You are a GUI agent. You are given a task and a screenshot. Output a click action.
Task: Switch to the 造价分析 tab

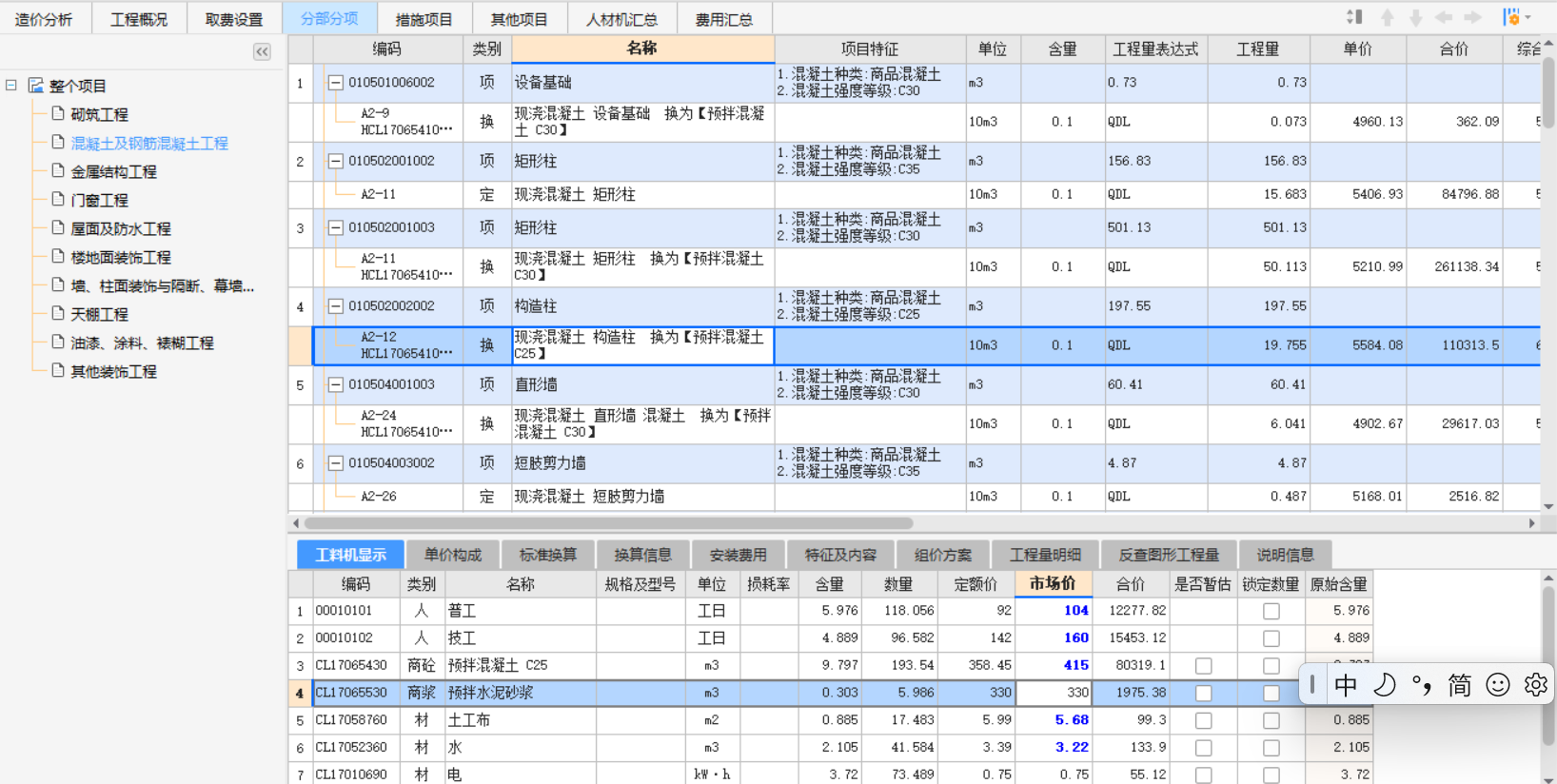coord(44,19)
